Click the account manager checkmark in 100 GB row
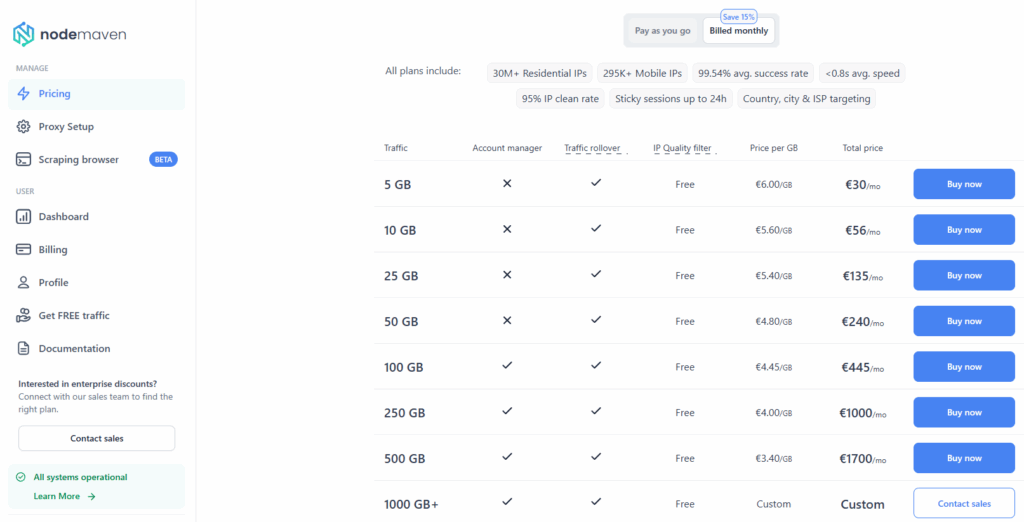The image size is (1024, 522). click(507, 366)
